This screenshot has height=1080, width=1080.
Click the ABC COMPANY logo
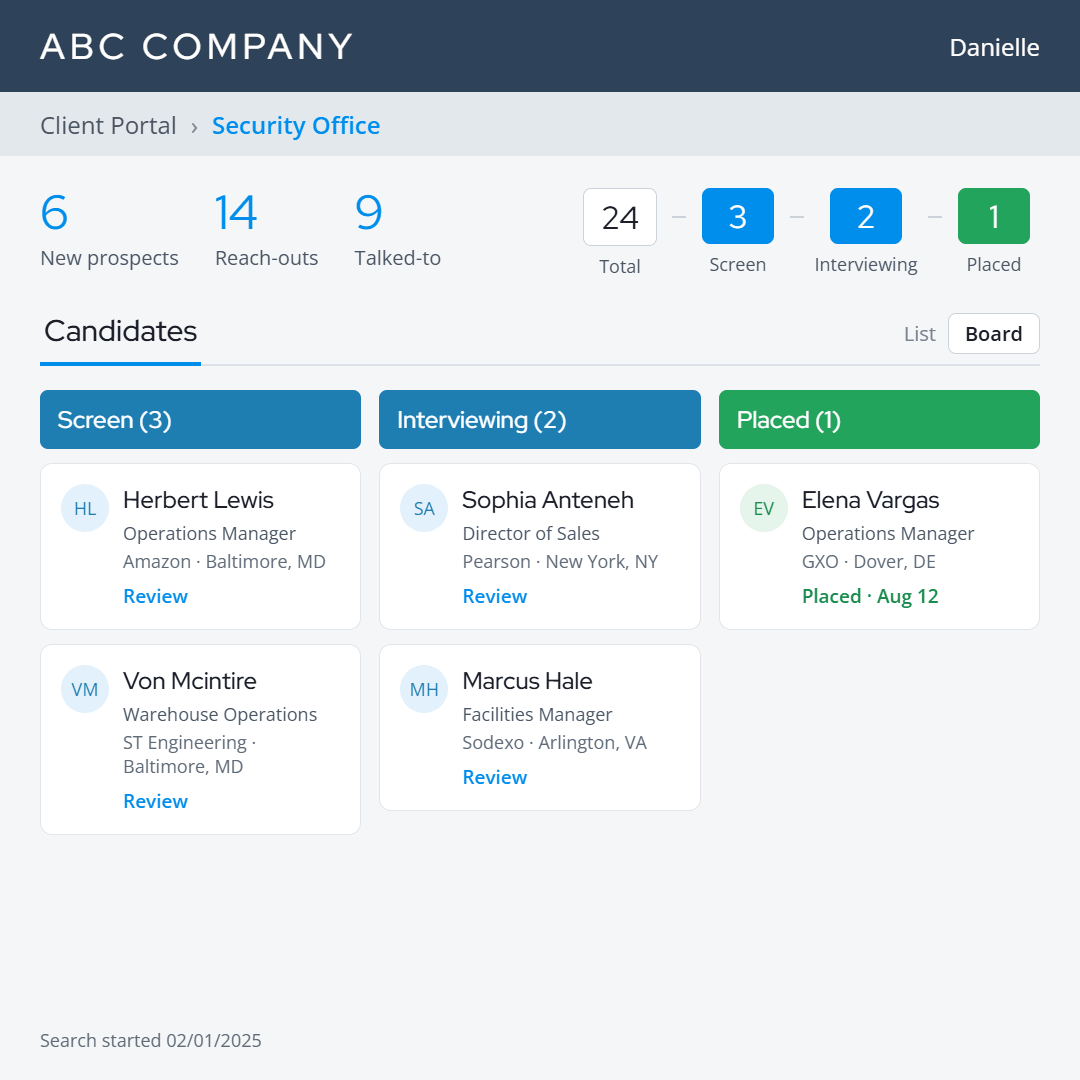[196, 47]
